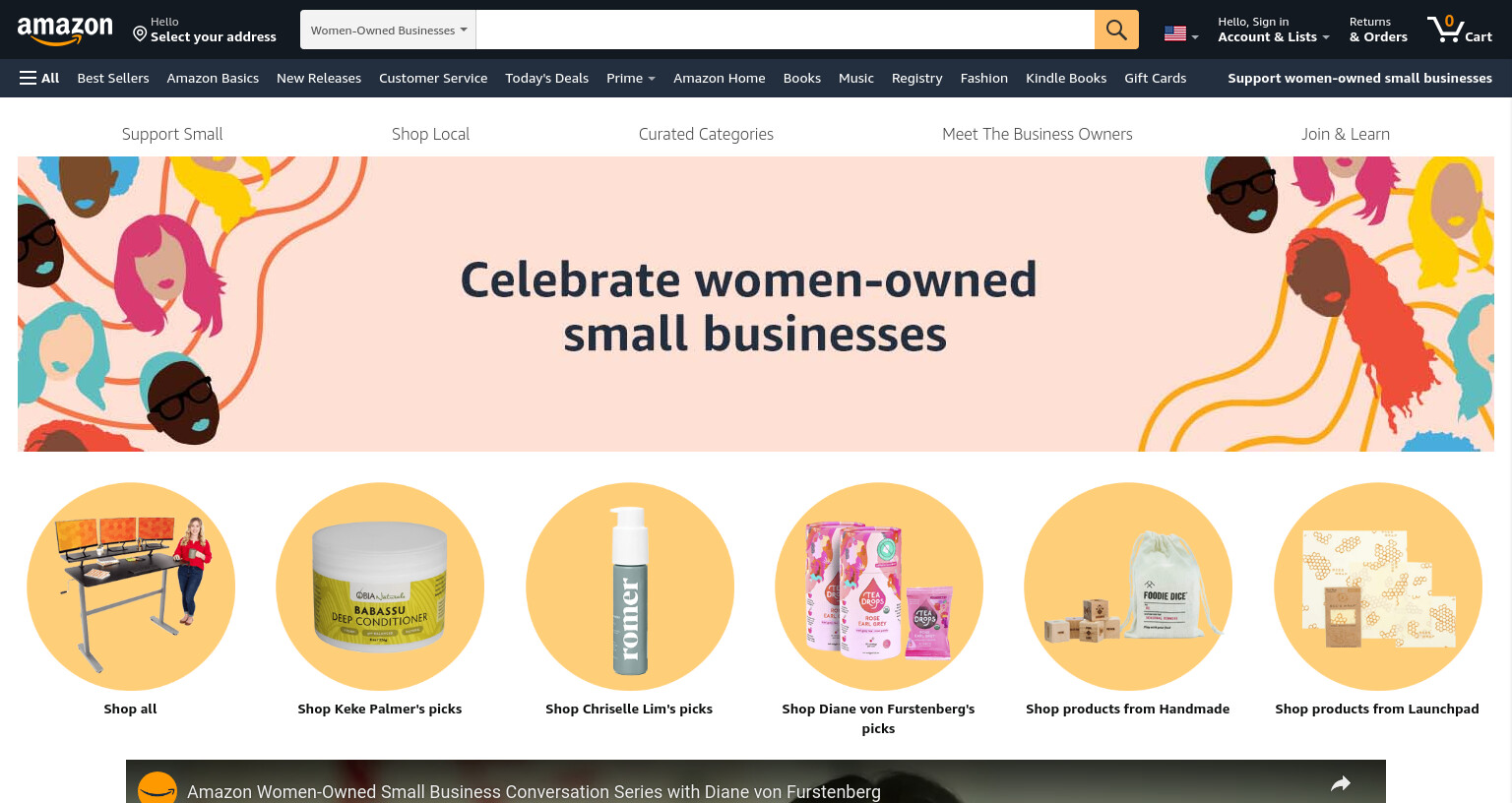Click the orange search magnifier button
The height and width of the screenshot is (803, 1512).
1116,30
